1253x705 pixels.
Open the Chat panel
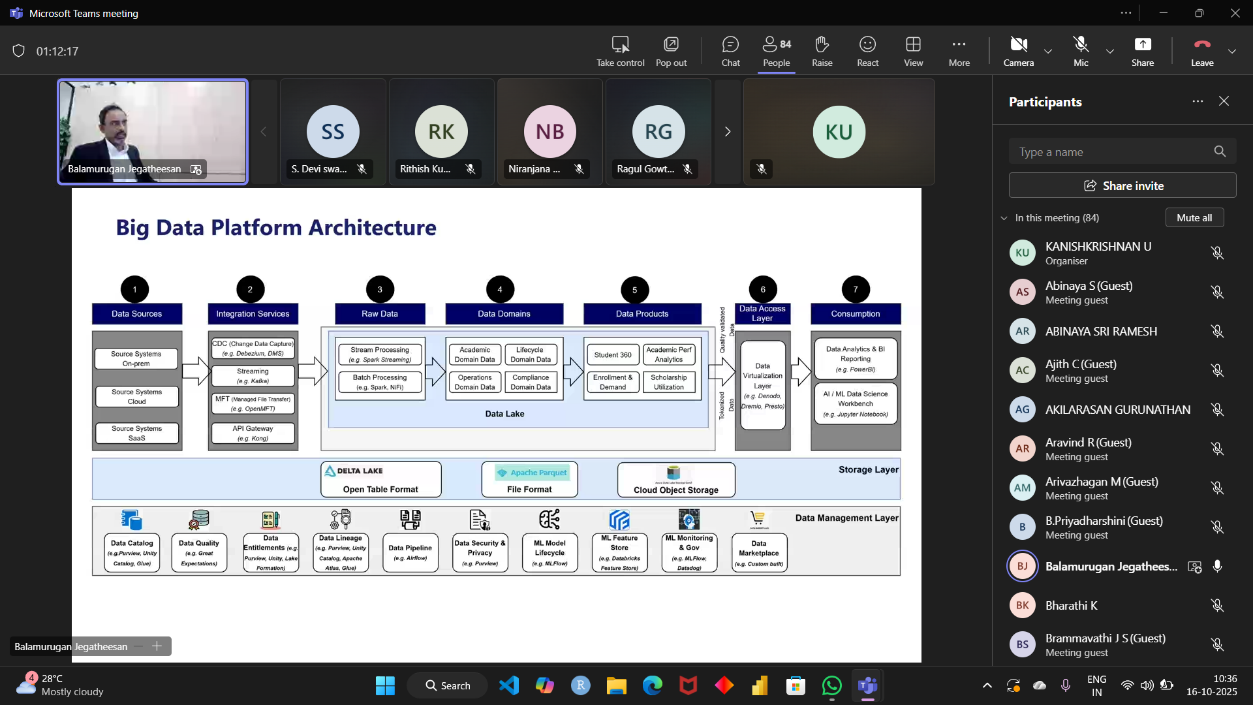click(x=730, y=51)
